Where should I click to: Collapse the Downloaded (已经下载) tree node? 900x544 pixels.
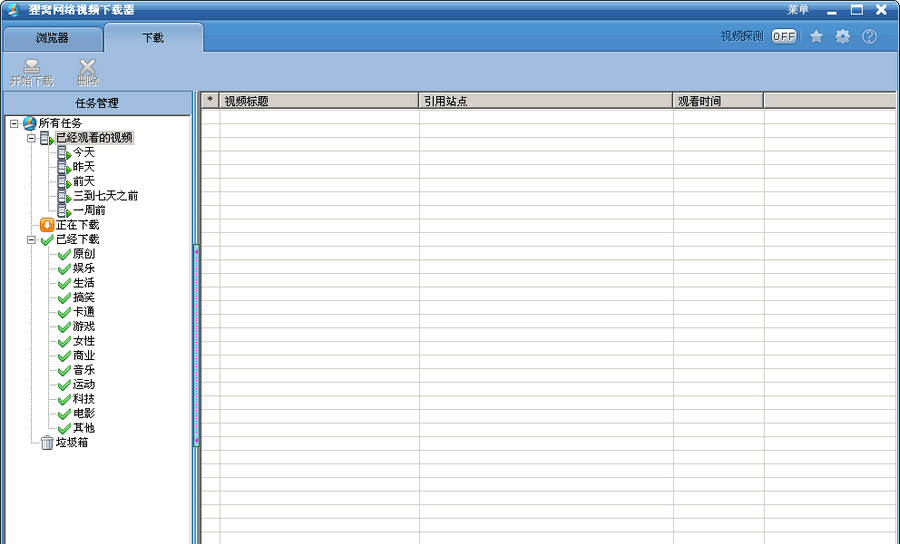[31, 240]
